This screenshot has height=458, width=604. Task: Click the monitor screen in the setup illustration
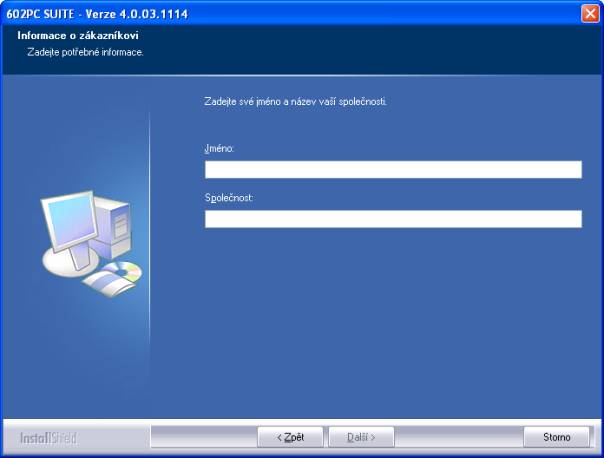tap(71, 223)
